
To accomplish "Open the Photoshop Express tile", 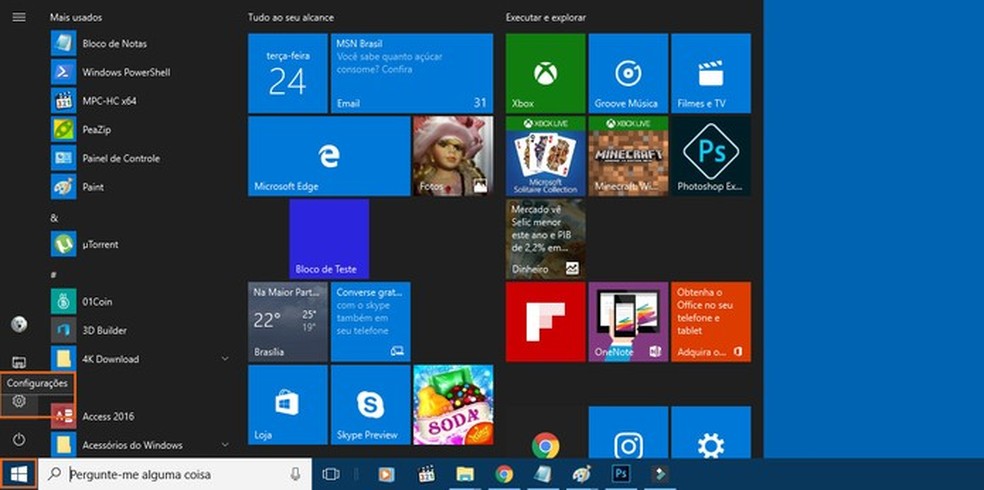I will tap(711, 156).
